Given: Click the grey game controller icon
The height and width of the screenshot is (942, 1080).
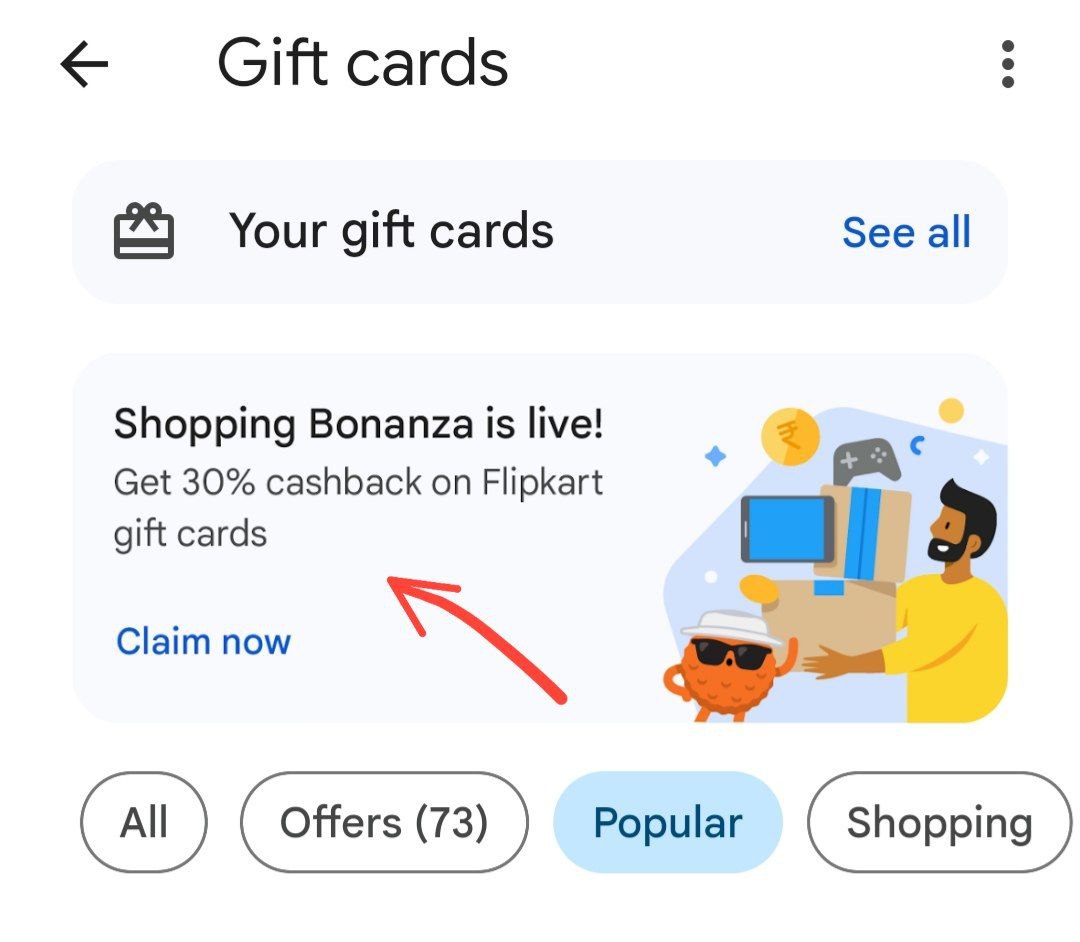Looking at the screenshot, I should click(x=866, y=461).
